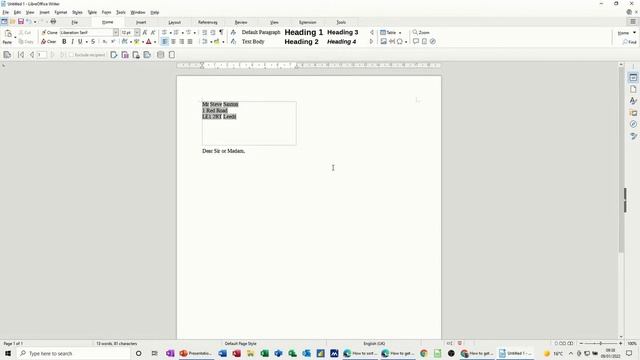
Task: Click the Save document icon
Action: tap(20, 21)
